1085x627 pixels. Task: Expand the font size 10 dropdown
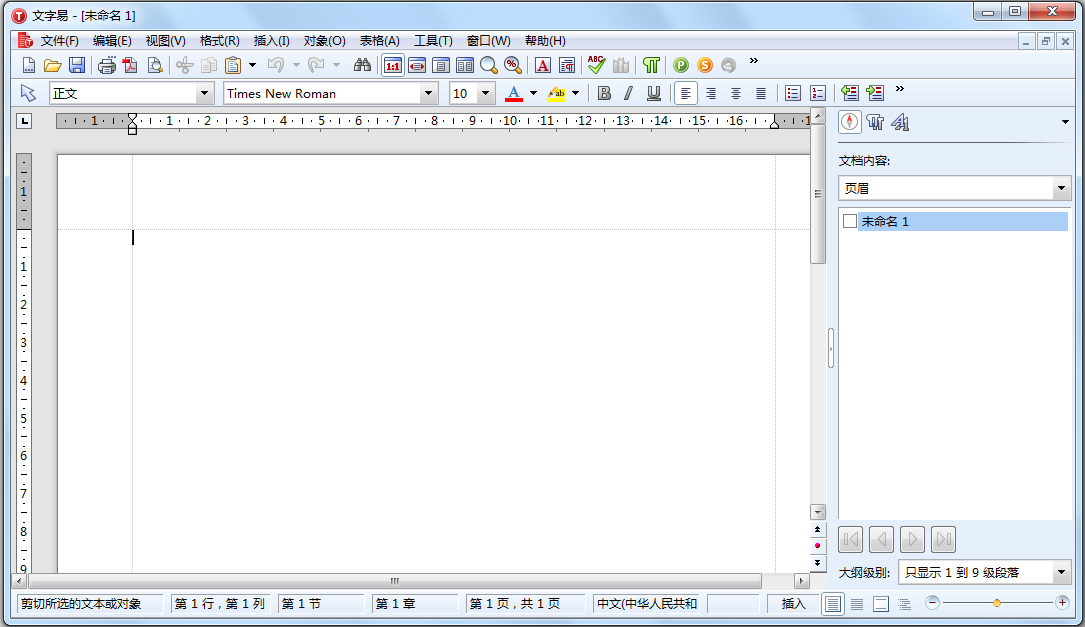[x=486, y=93]
